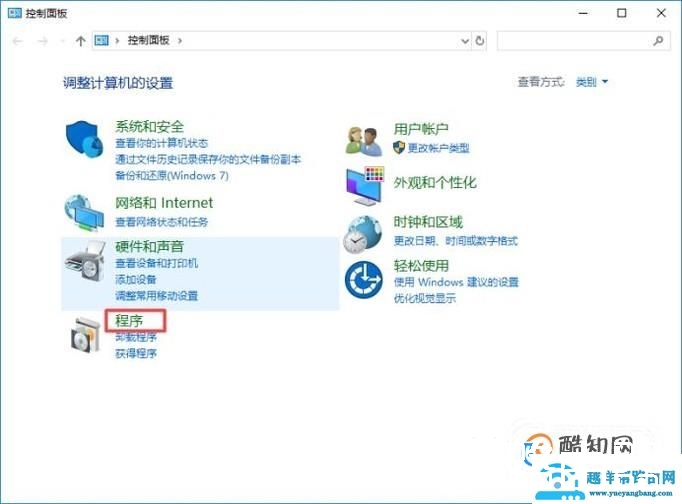The image size is (682, 504).
Task: Expand chevron before 控制面板 breadcrumb
Action: click(117, 41)
